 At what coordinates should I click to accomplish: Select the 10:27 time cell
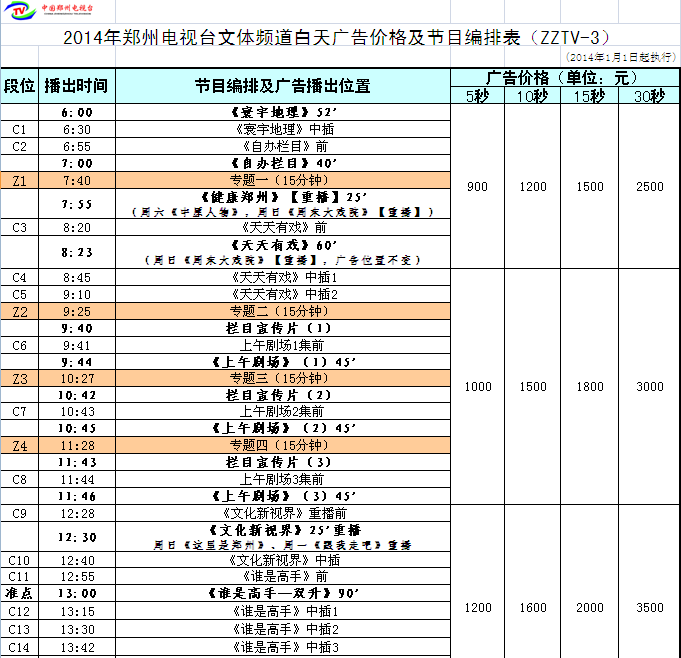77,378
